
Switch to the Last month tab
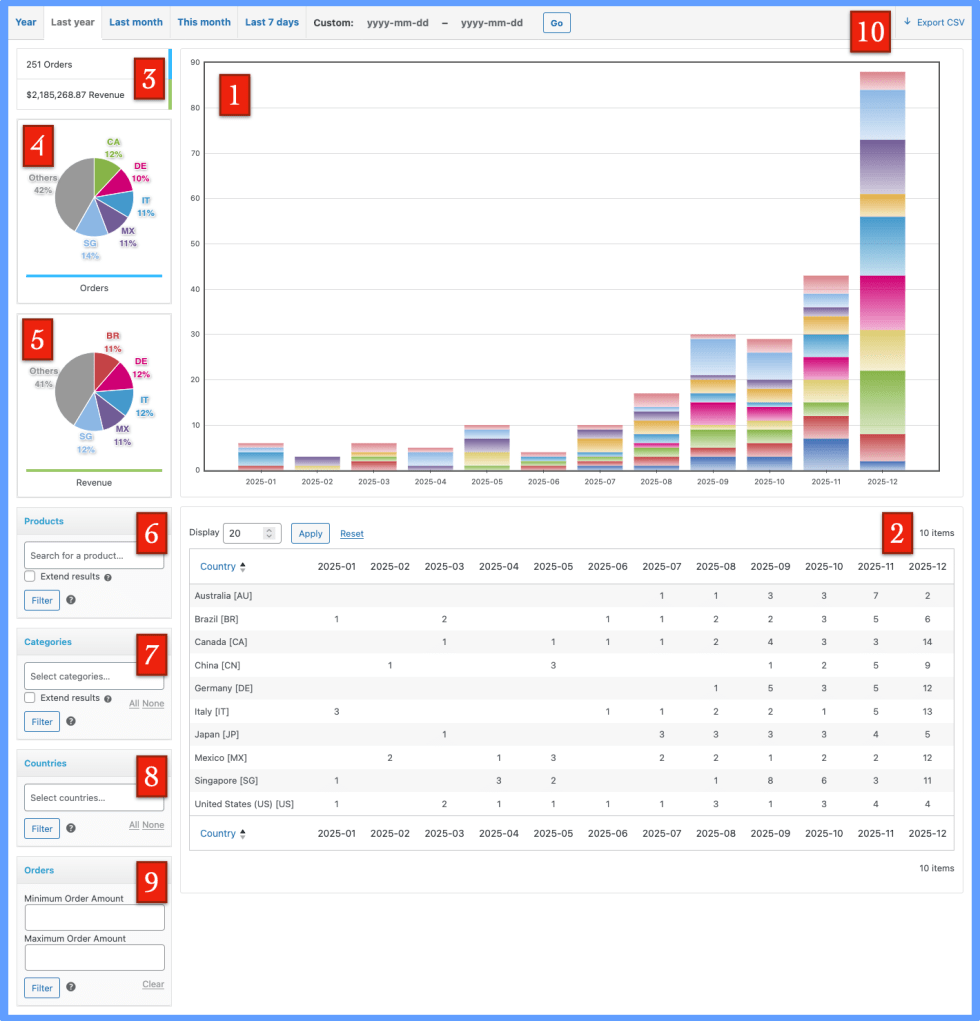[135, 21]
